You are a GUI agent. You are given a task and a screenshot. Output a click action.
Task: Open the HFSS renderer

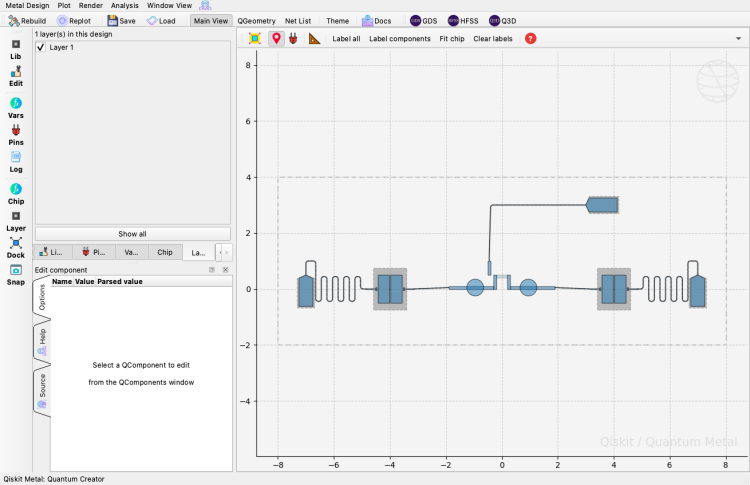(463, 21)
